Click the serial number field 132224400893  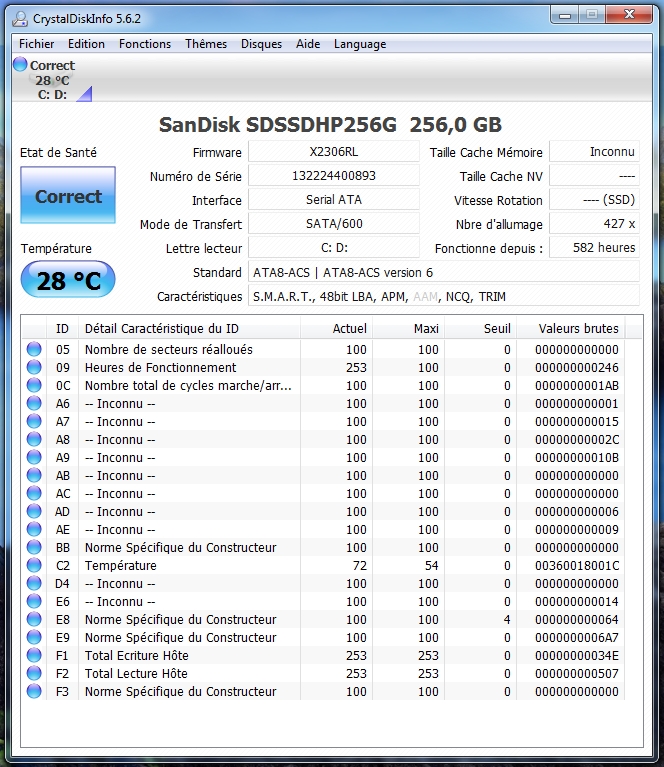tap(334, 176)
